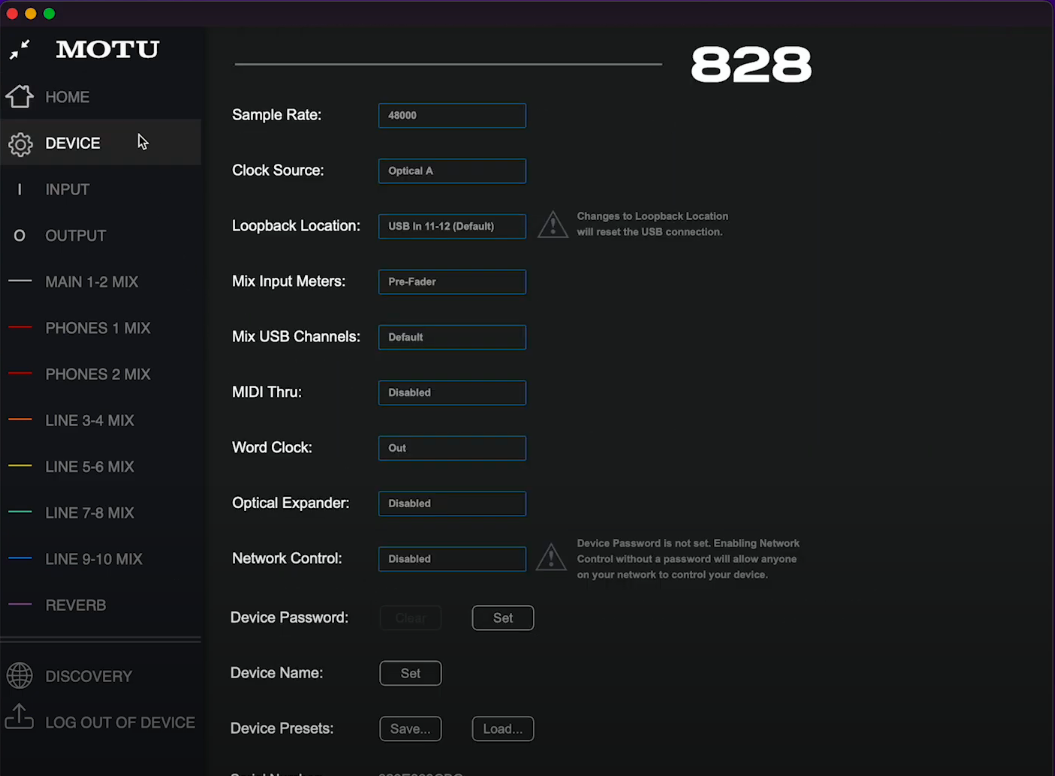
Task: Click the orange line marker for Line 3-4 Mix
Action: [x=20, y=419]
